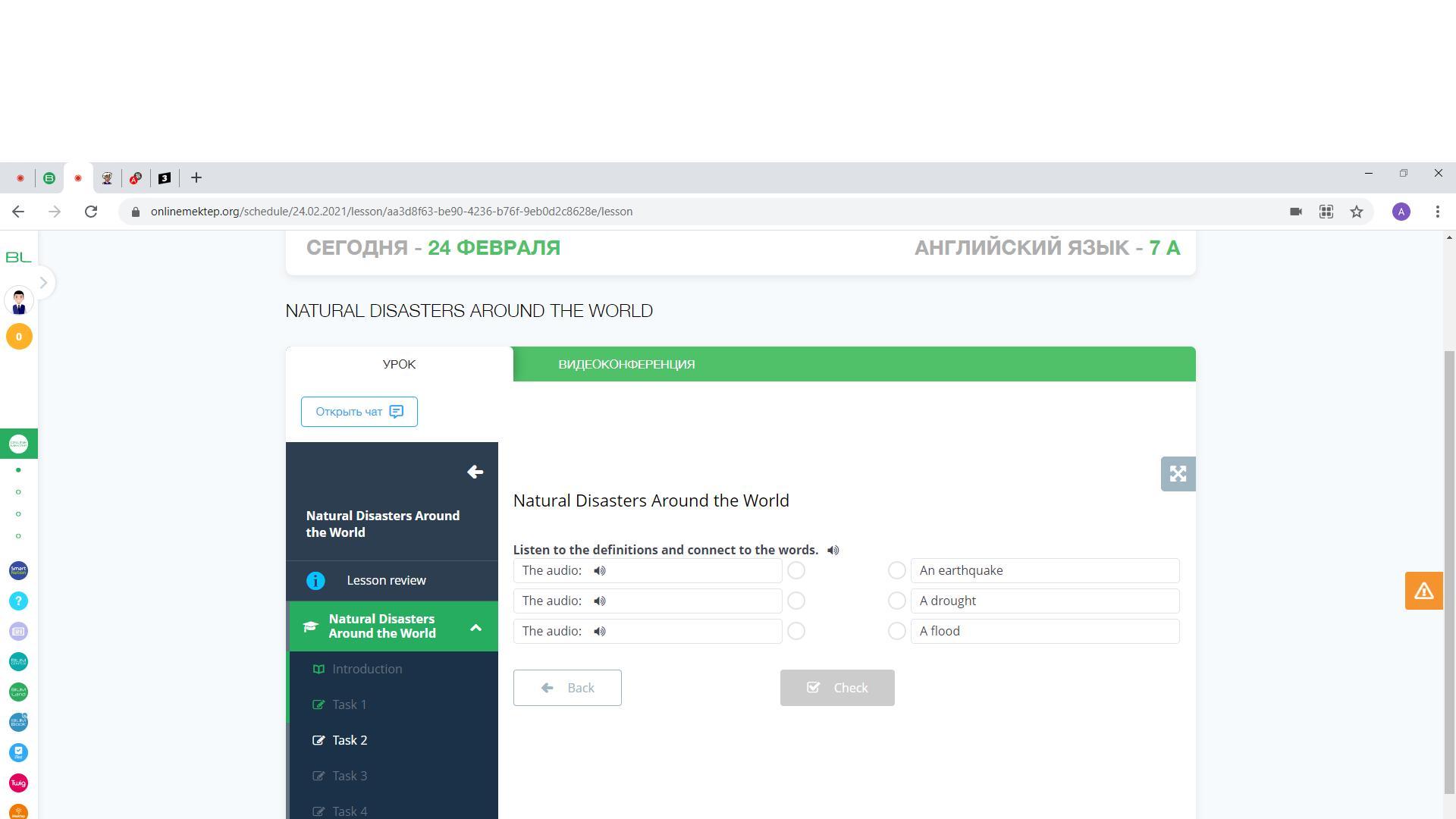Viewport: 1456px width, 819px height.
Task: Play the first audio definition speaker
Action: tap(599, 571)
